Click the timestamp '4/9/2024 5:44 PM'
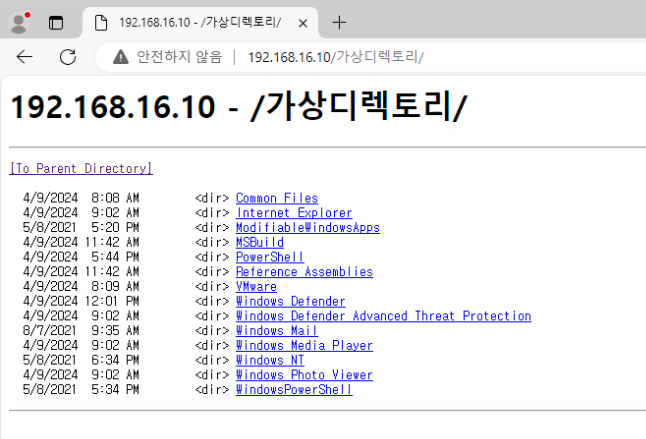This screenshot has width=646, height=439. (x=81, y=257)
